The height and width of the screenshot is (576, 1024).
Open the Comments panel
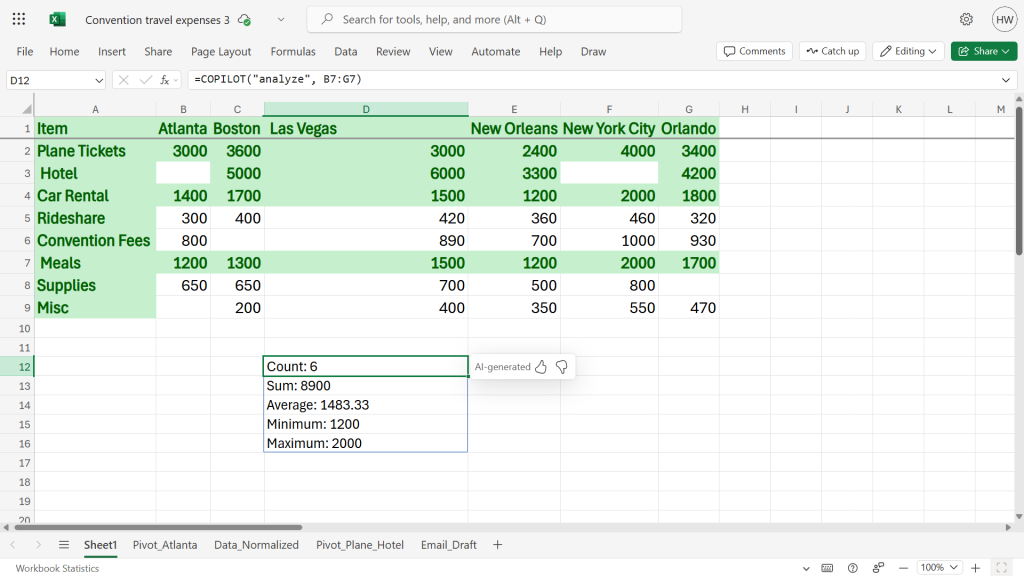point(754,51)
